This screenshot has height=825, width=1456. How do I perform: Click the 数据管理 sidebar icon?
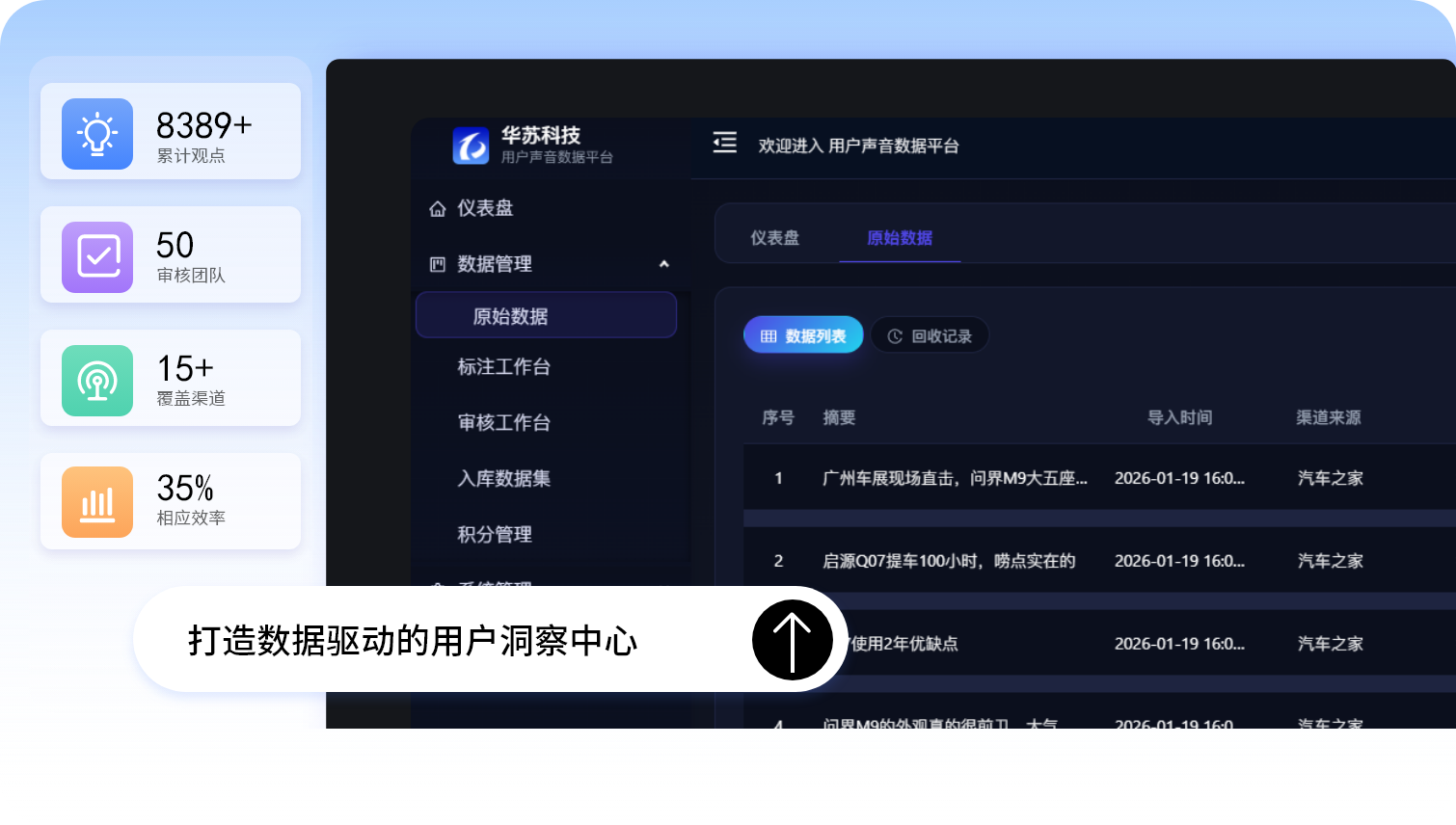pos(438,264)
